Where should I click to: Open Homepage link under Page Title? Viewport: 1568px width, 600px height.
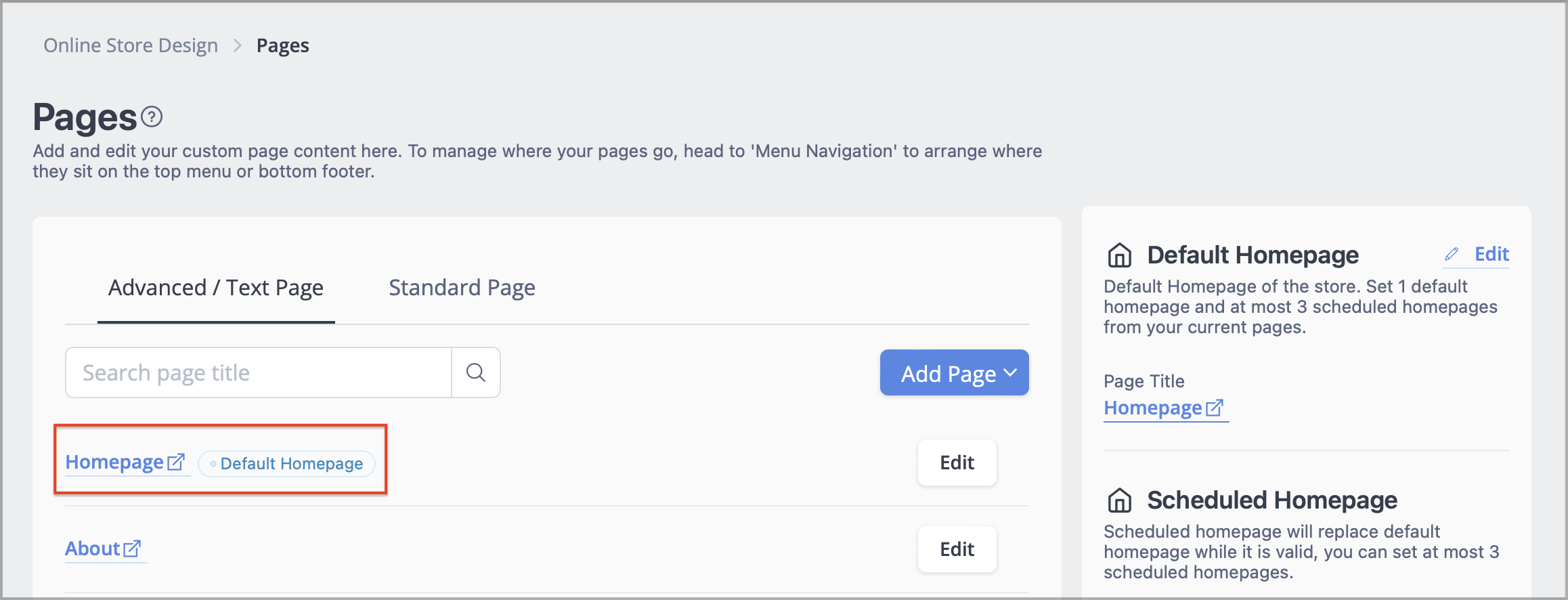point(1152,408)
